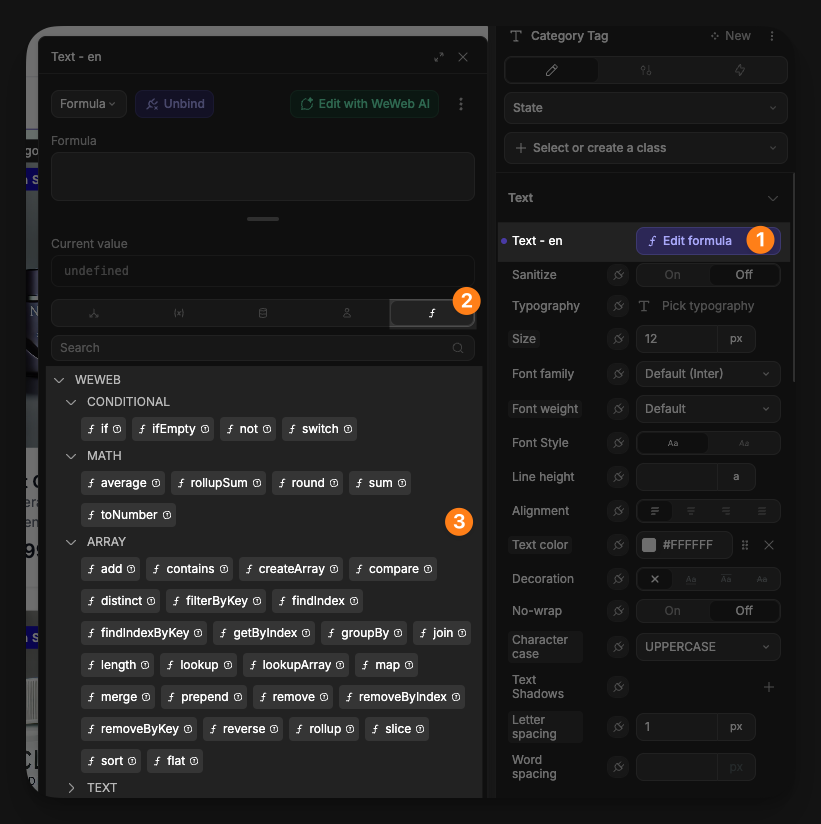Enable Sanitize by clicking On
The image size is (821, 824).
coord(670,274)
